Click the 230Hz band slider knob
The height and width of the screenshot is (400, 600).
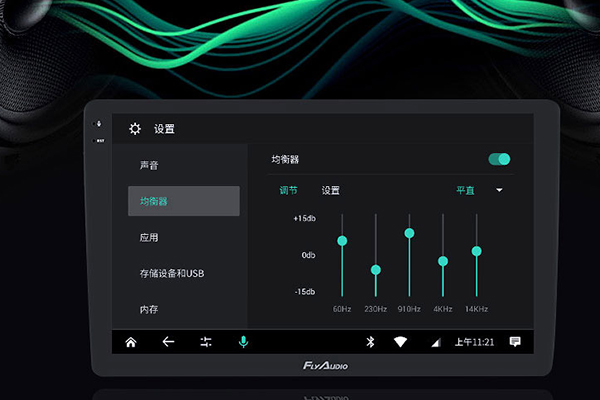click(x=376, y=270)
